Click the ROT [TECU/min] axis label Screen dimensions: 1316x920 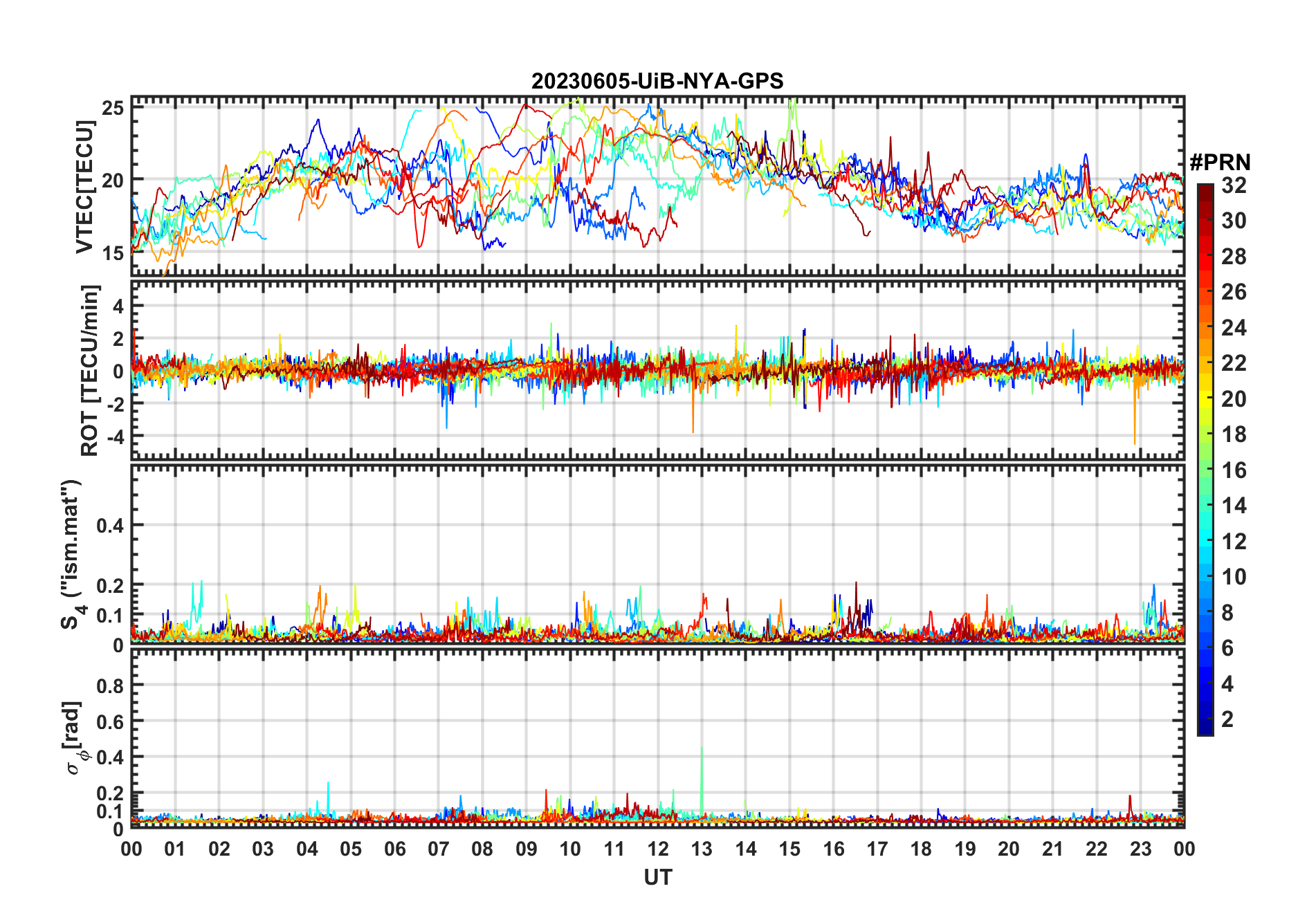pos(89,370)
